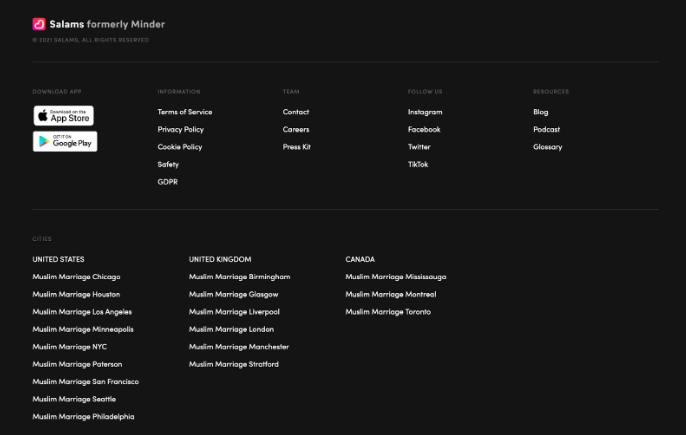
Task: Select Muslim Marriage Houston
Action: pos(76,294)
